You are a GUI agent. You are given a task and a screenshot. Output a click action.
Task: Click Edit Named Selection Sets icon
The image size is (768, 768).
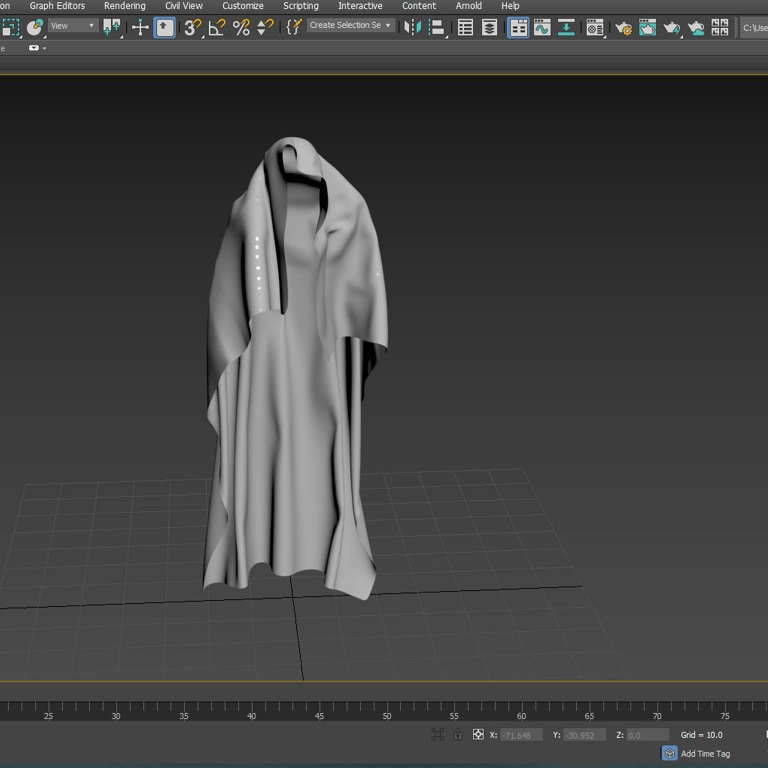pos(293,27)
